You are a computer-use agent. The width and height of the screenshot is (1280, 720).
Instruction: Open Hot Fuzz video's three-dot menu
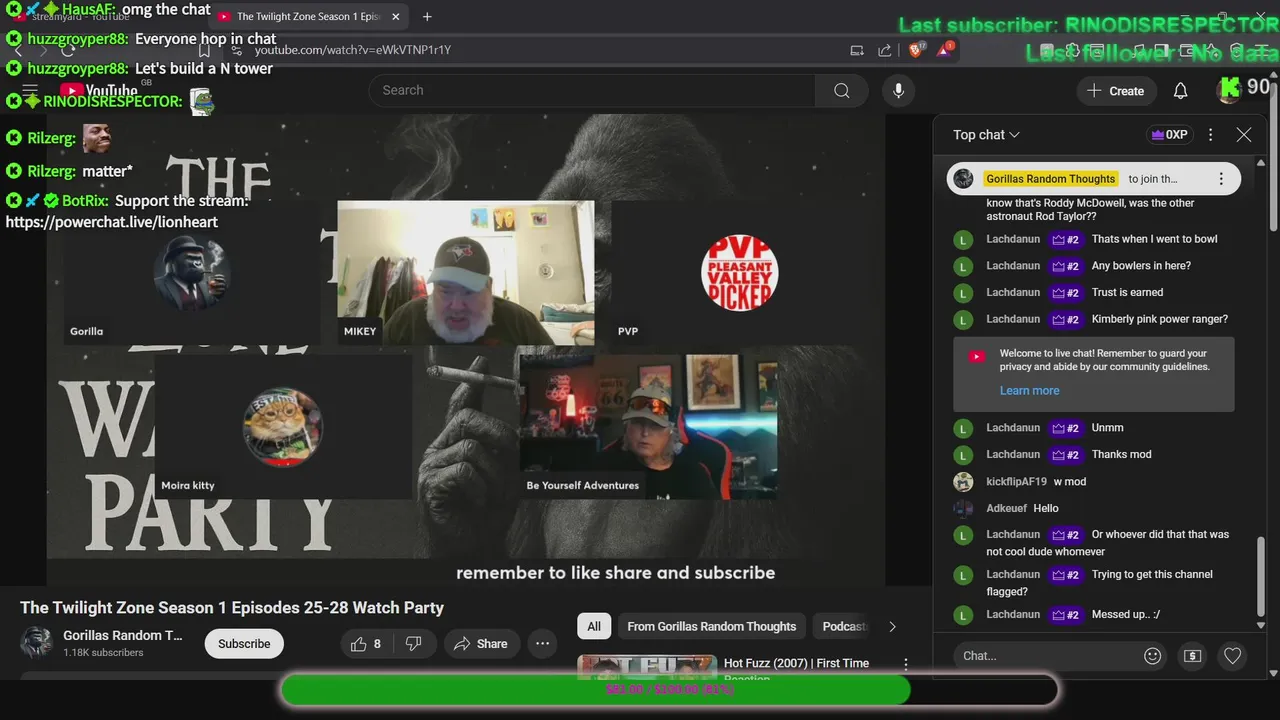coord(906,663)
